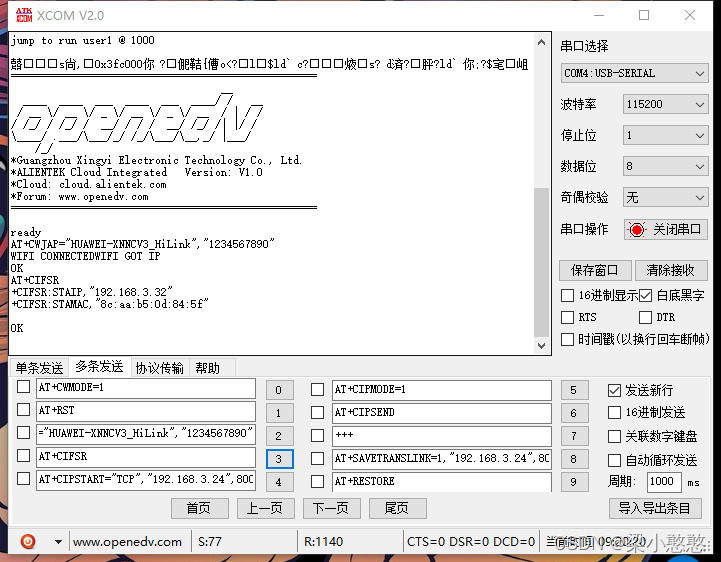The height and width of the screenshot is (562, 721).
Task: Click the 关闭串口 button
Action: pyautogui.click(x=666, y=229)
